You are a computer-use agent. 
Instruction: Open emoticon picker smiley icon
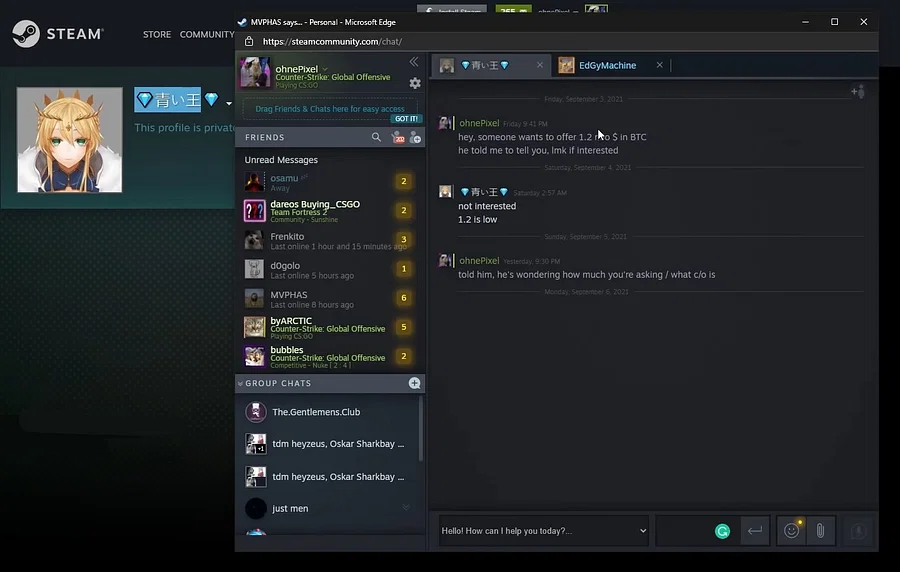[x=792, y=531]
